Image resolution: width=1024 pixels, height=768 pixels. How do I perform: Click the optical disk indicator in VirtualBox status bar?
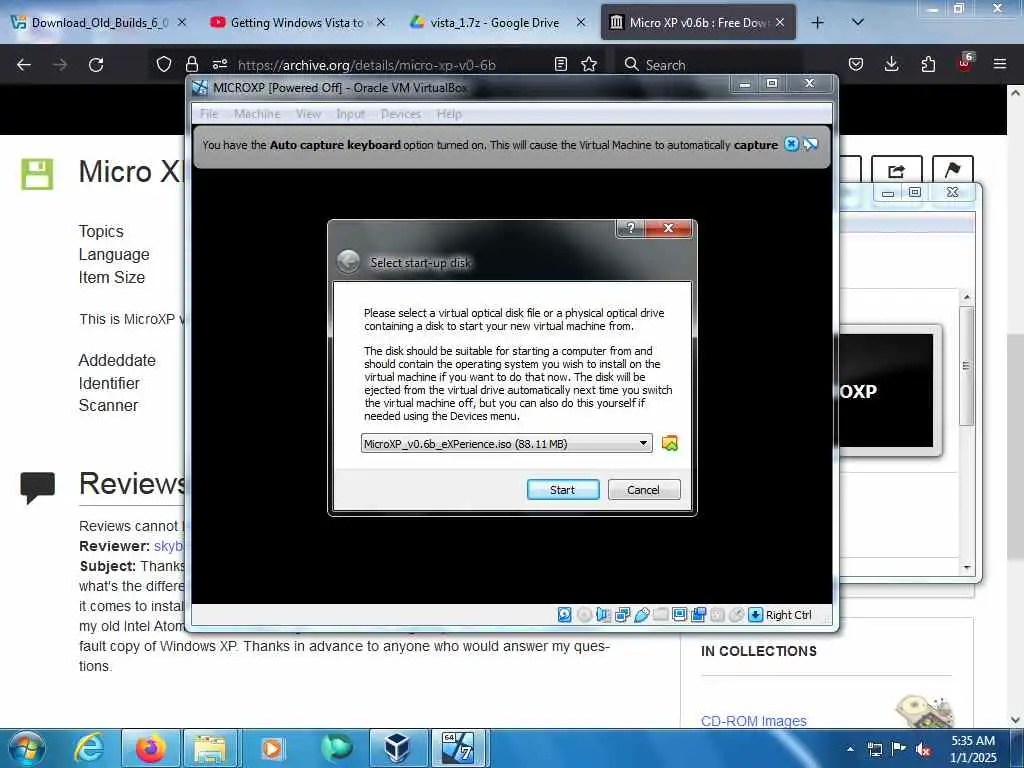coord(584,615)
